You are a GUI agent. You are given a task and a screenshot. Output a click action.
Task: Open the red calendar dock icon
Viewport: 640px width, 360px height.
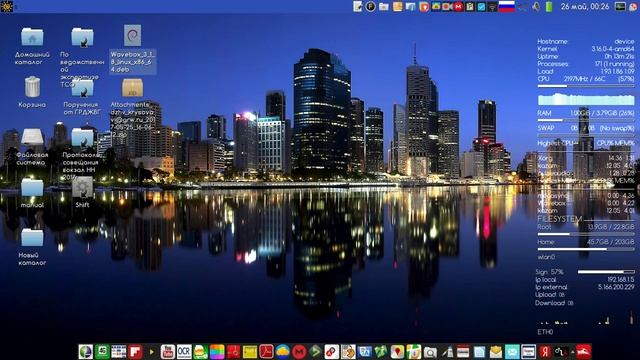pyautogui.click(x=463, y=352)
